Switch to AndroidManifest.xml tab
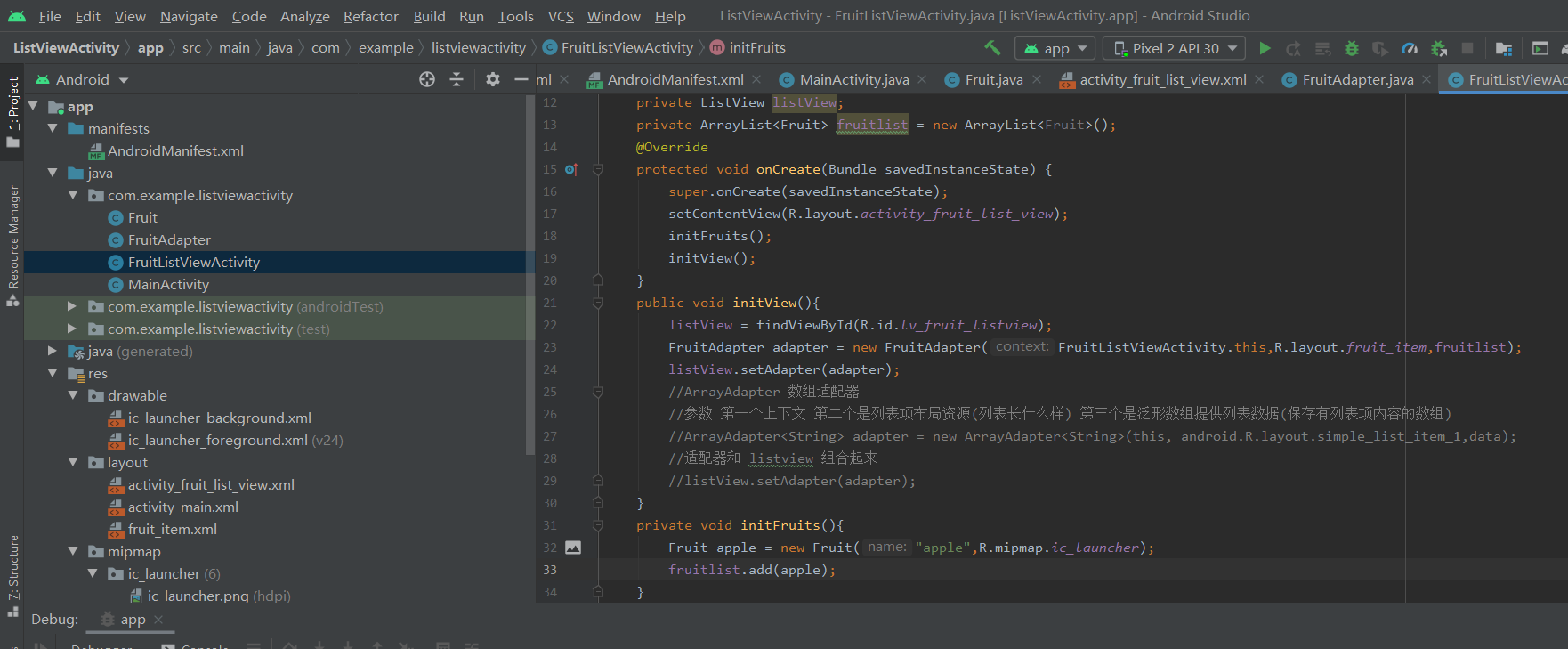Viewport: 1568px width, 649px height. coord(675,79)
